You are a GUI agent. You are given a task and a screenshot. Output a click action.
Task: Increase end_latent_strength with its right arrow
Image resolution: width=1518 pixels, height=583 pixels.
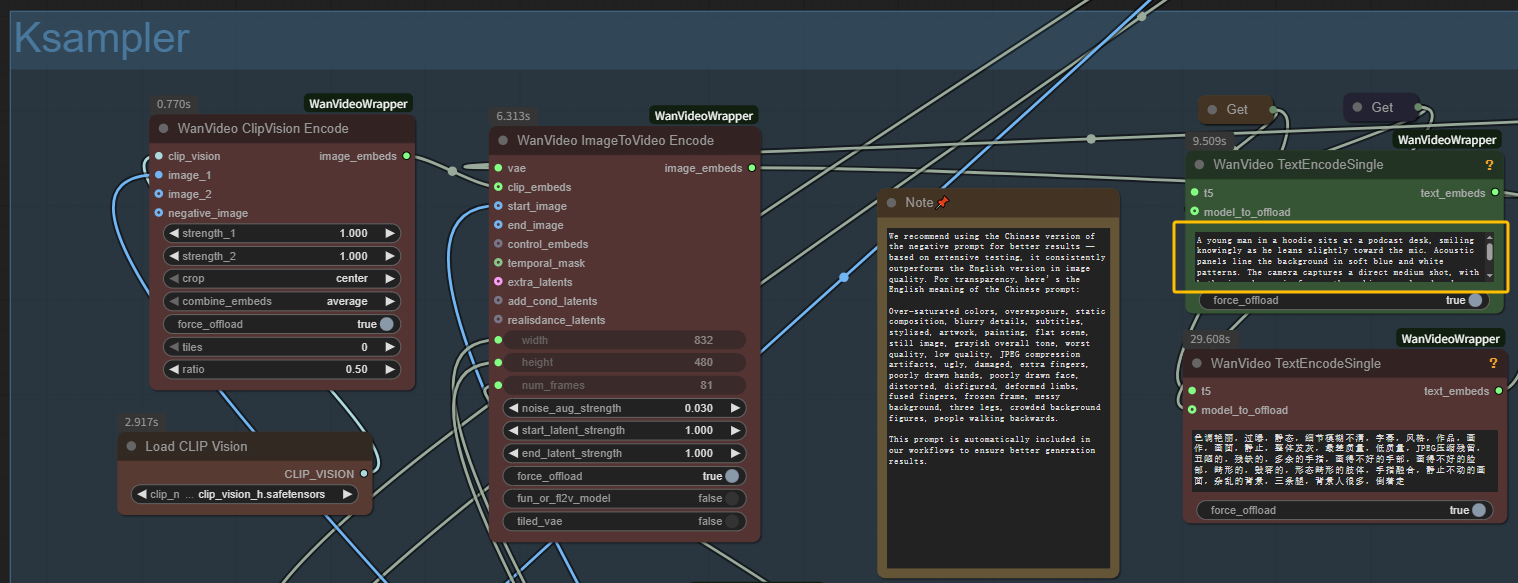pos(736,453)
